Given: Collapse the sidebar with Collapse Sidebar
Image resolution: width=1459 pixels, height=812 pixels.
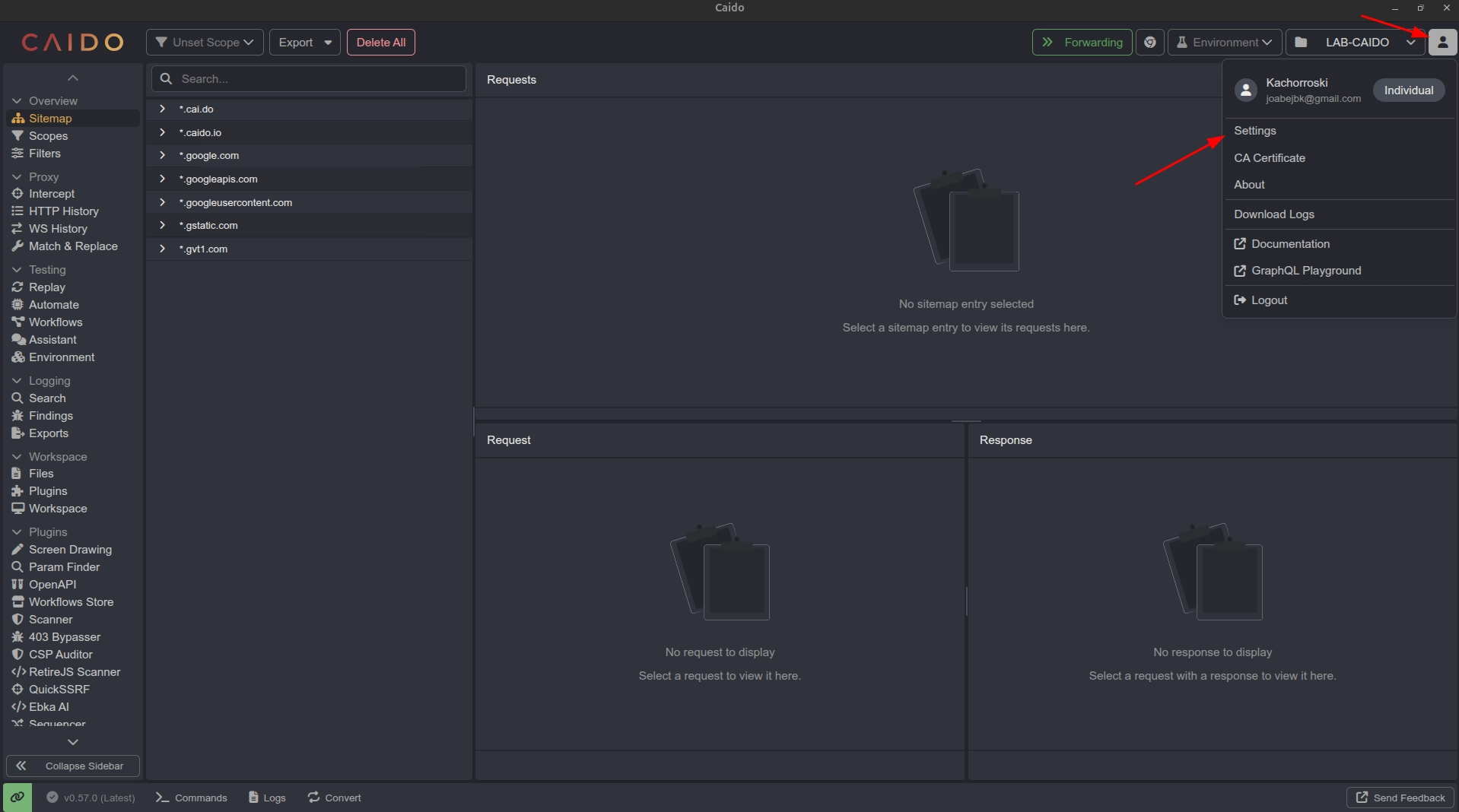Looking at the screenshot, I should click(x=73, y=766).
